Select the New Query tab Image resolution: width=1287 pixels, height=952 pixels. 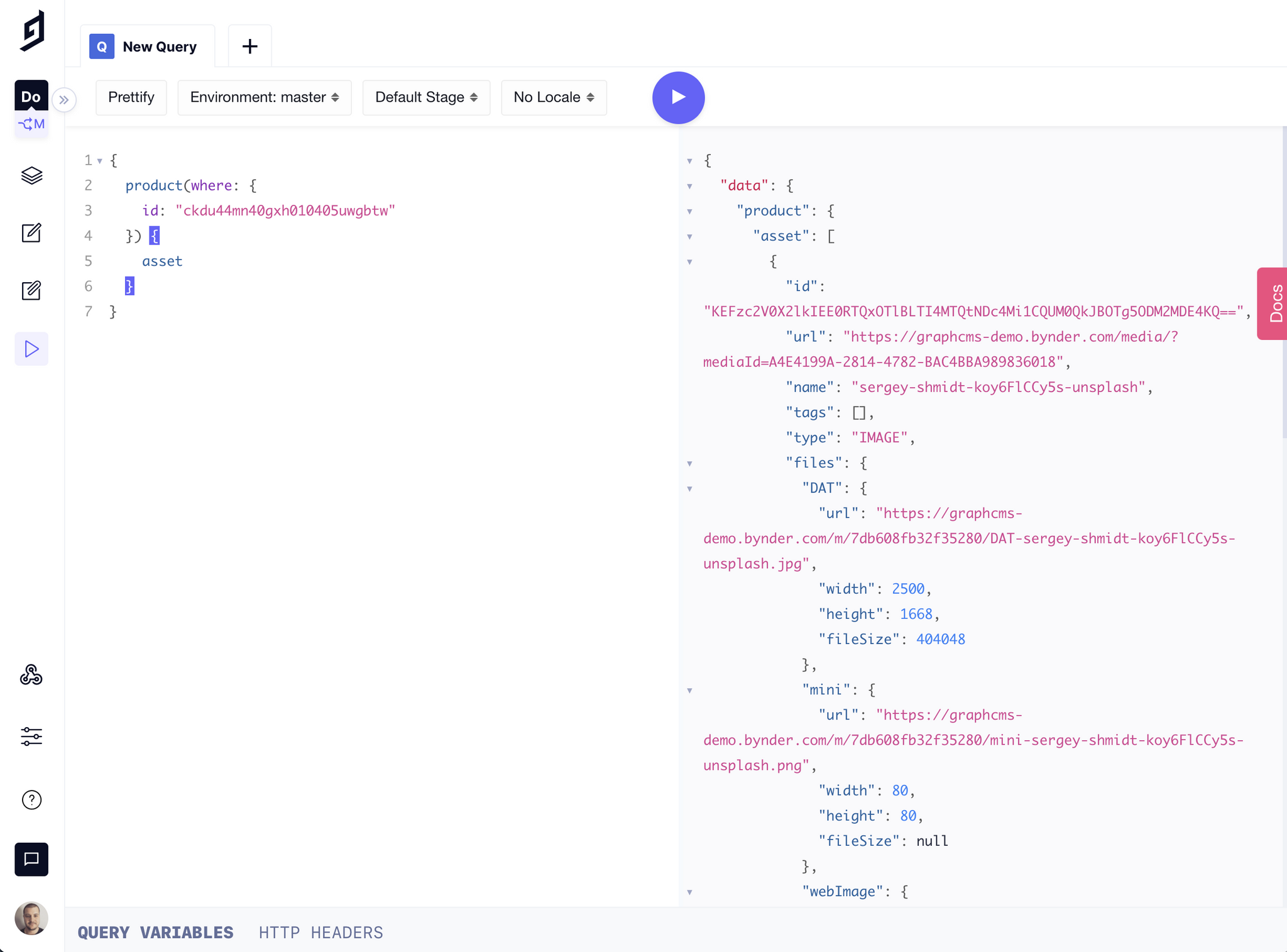[148, 47]
